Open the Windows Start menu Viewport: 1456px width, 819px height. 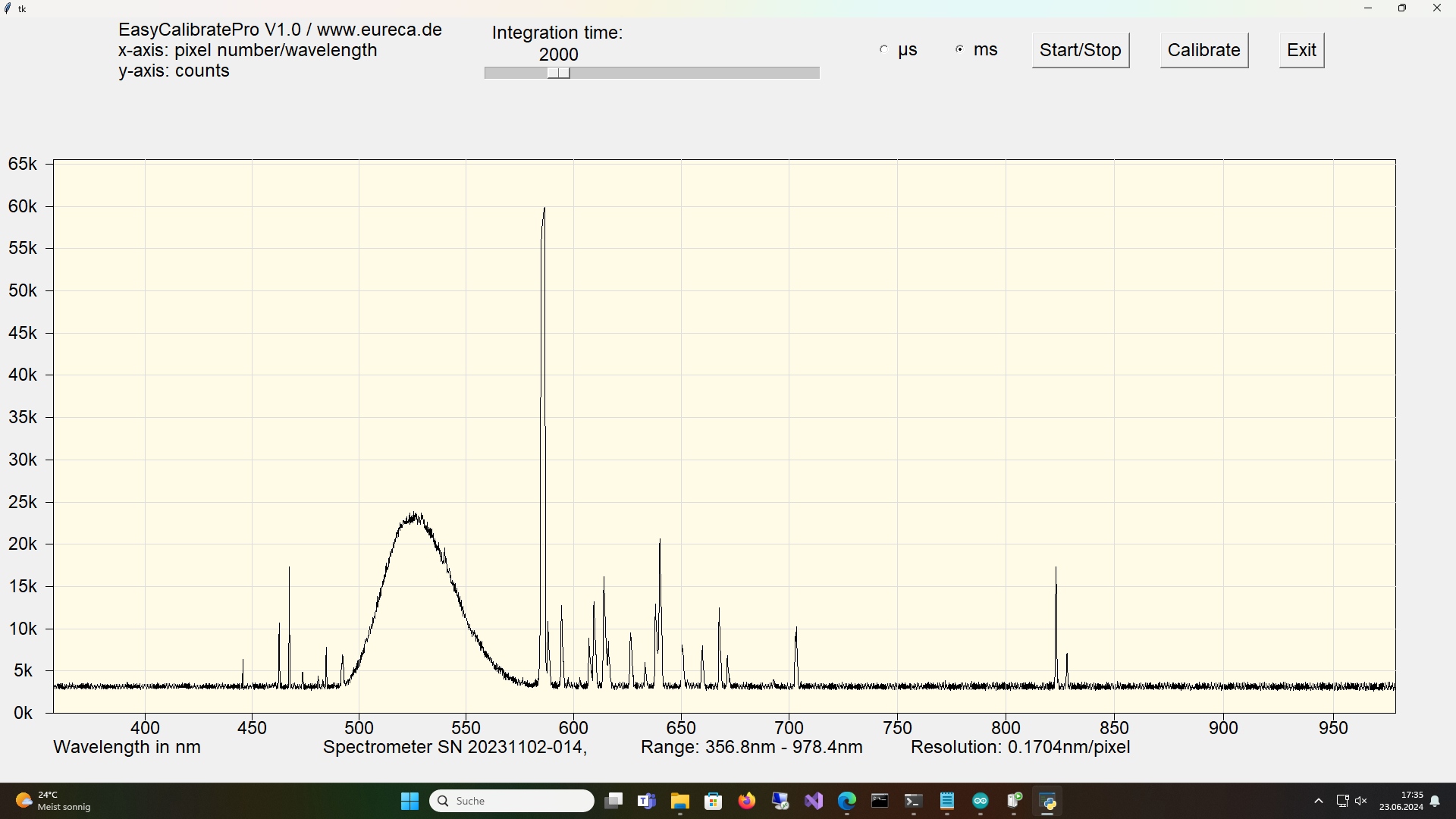(409, 801)
